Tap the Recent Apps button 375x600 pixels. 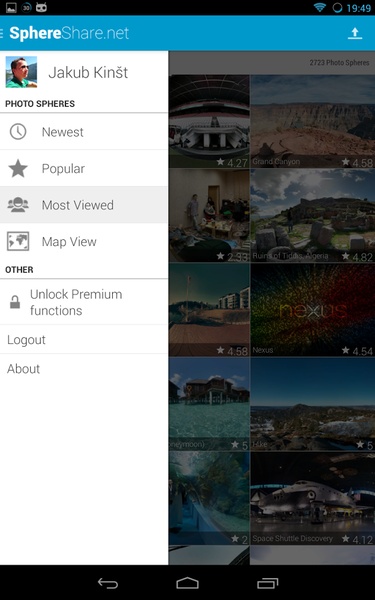(267, 583)
